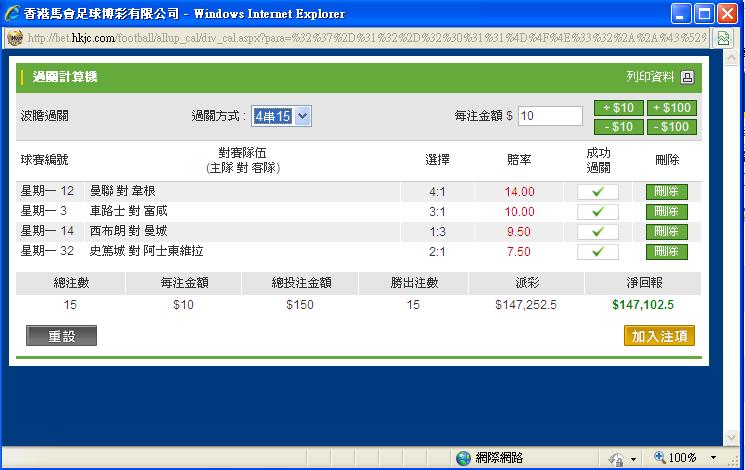Expand the zoom level 100% dropdown arrow

(712, 458)
